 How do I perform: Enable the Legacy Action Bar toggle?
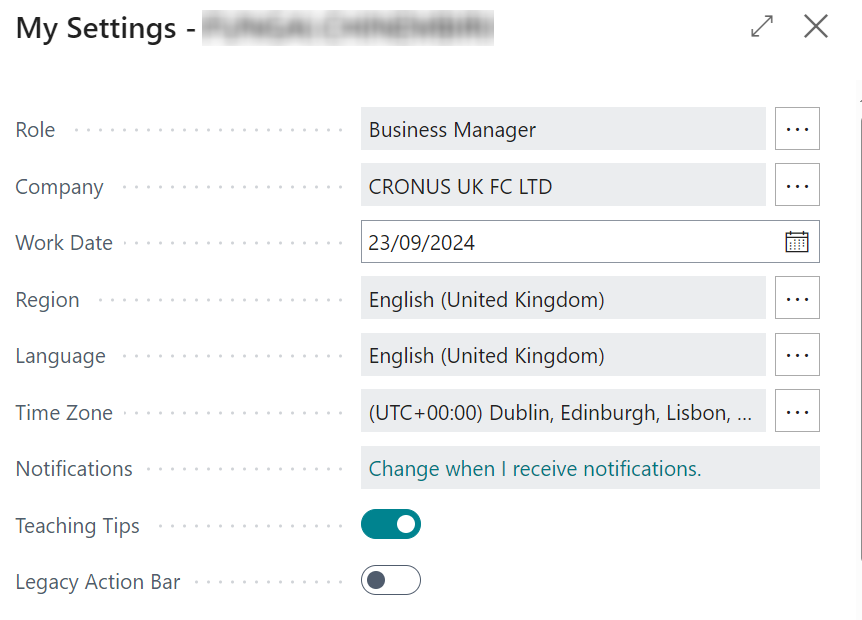(x=391, y=580)
